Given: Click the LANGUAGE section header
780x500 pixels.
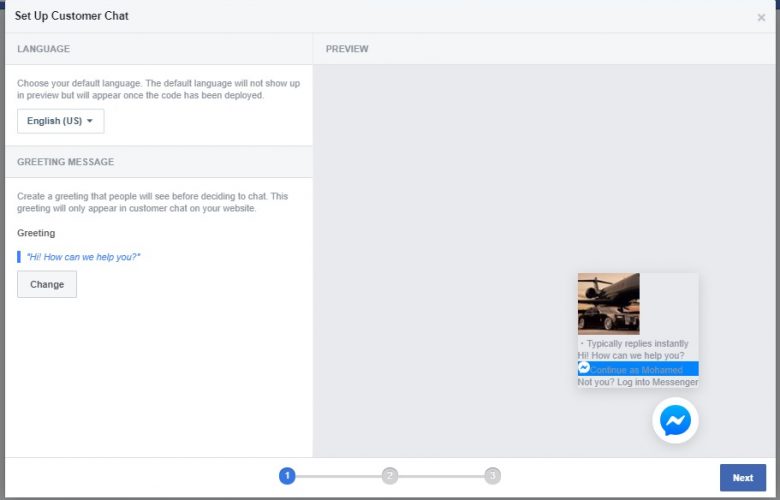Looking at the screenshot, I should pyautogui.click(x=44, y=49).
